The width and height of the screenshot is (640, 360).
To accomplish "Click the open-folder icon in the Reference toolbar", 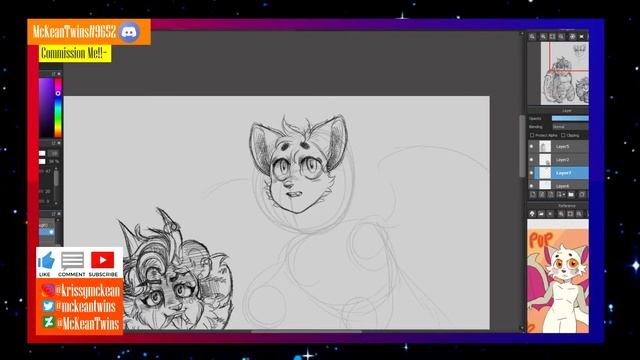I will [541, 213].
